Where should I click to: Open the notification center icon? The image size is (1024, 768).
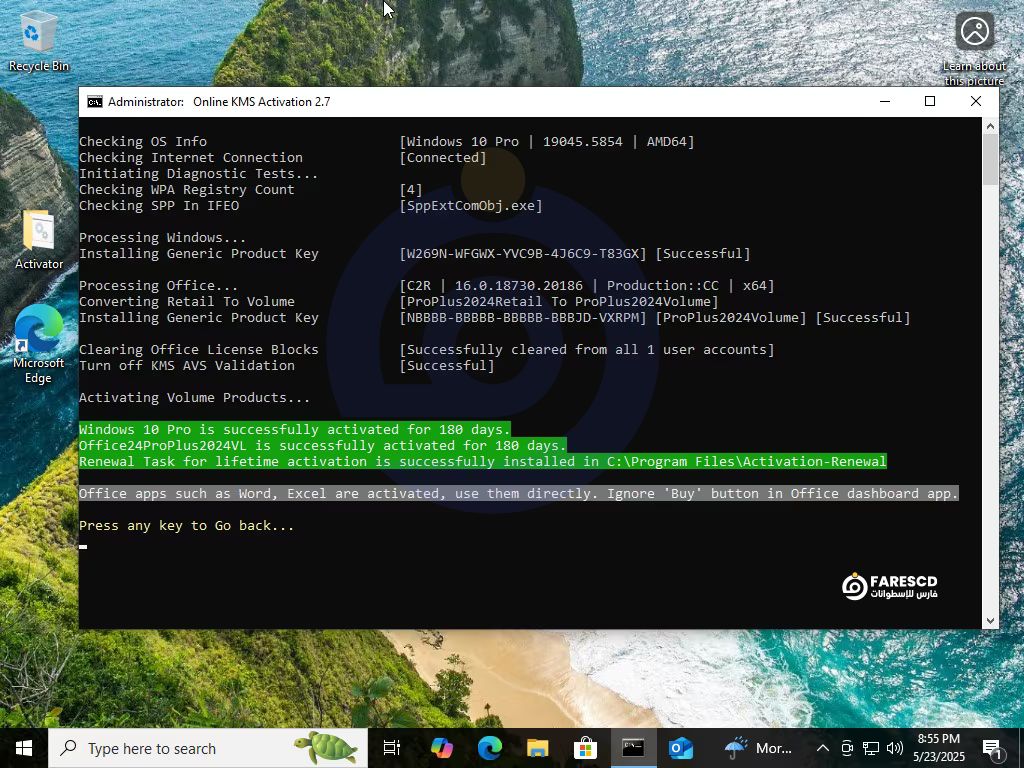pos(993,748)
